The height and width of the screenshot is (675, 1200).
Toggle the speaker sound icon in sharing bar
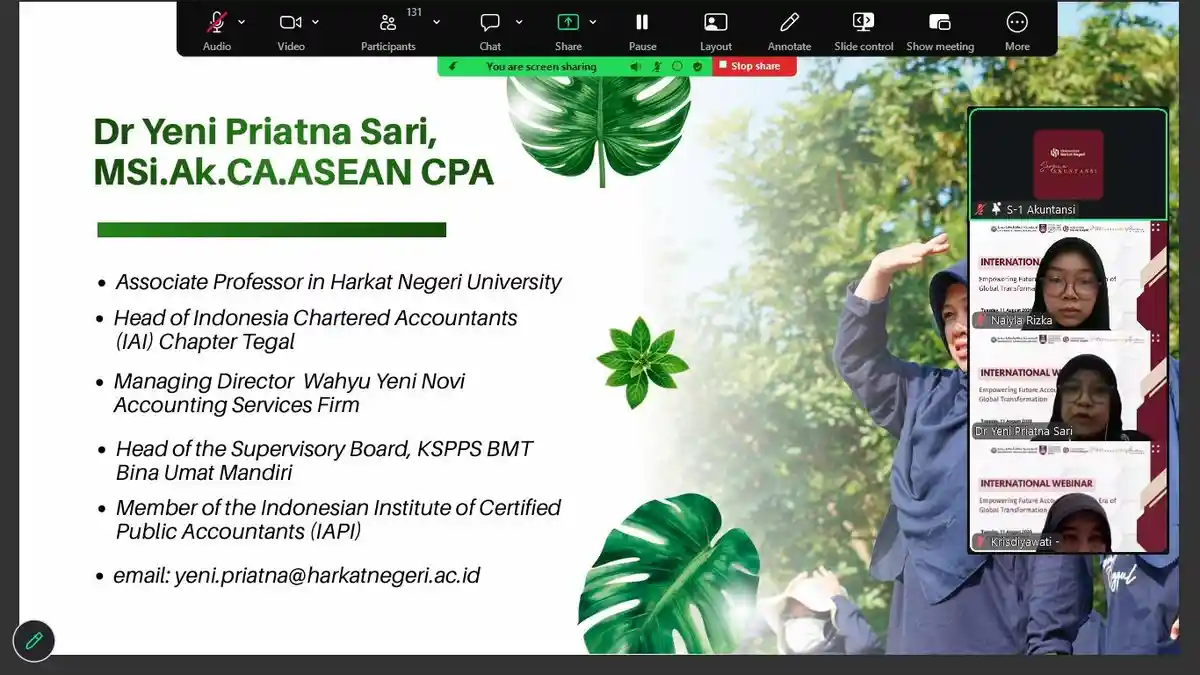635,66
